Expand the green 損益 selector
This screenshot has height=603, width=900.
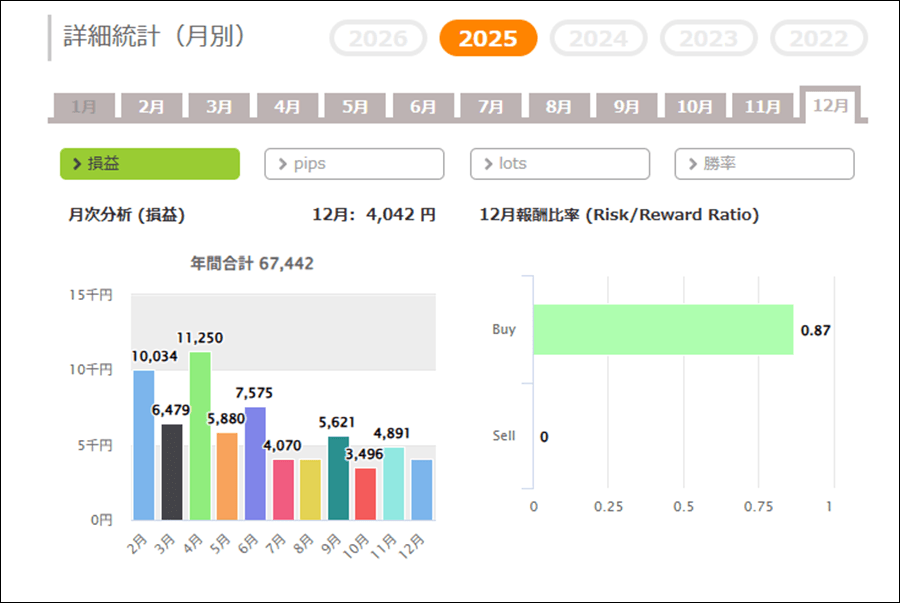point(150,164)
